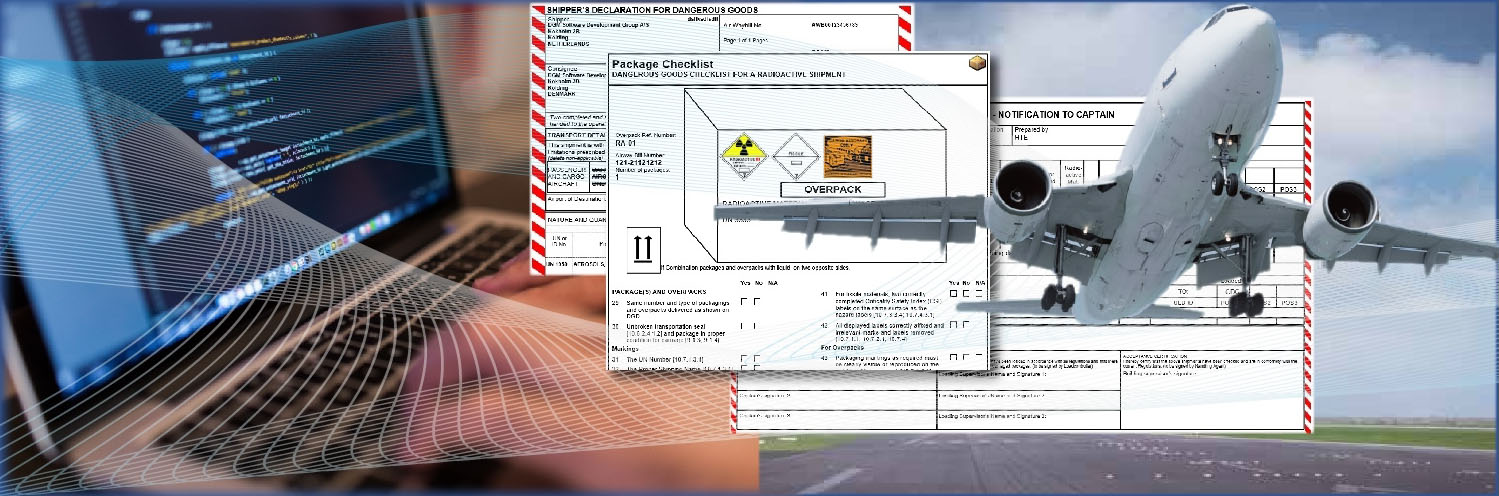The image size is (1499, 496).
Task: Select Shipper's Declaration for Dangerous Goods header
Action: [x=625, y=8]
